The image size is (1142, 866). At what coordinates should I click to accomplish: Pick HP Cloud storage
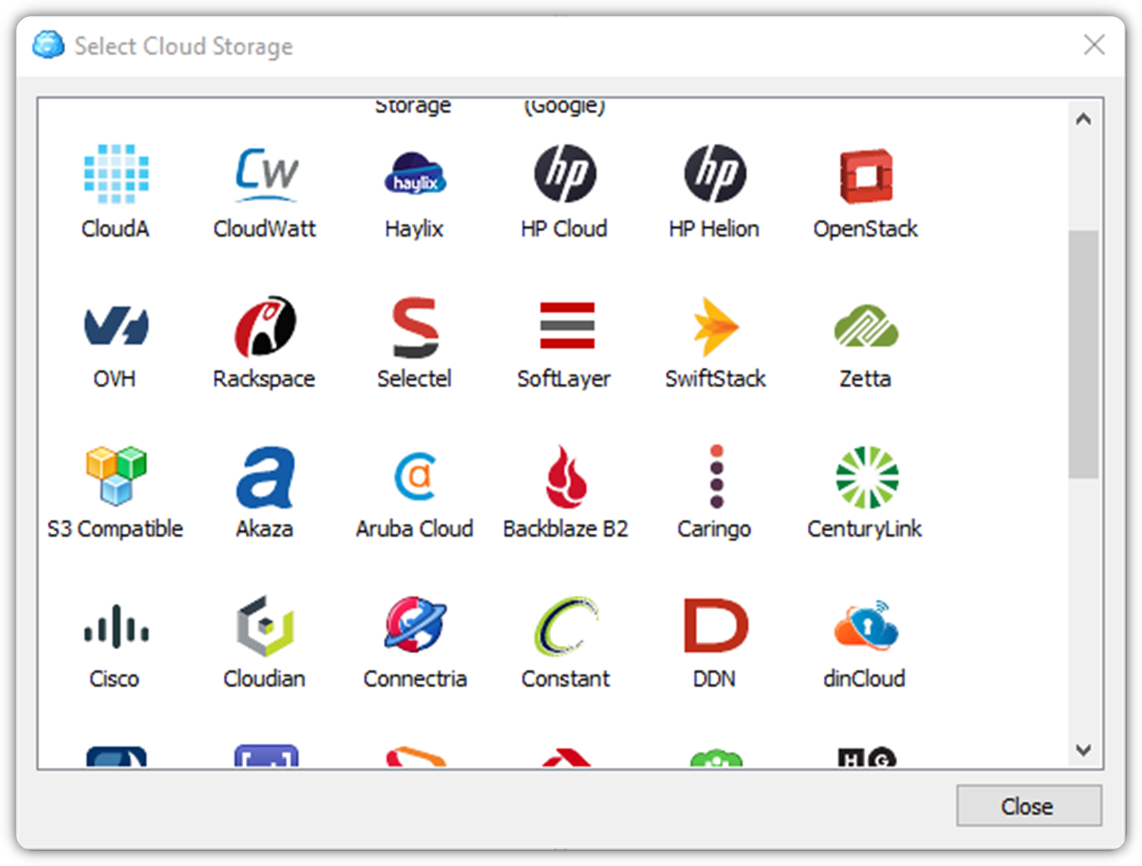(x=565, y=173)
